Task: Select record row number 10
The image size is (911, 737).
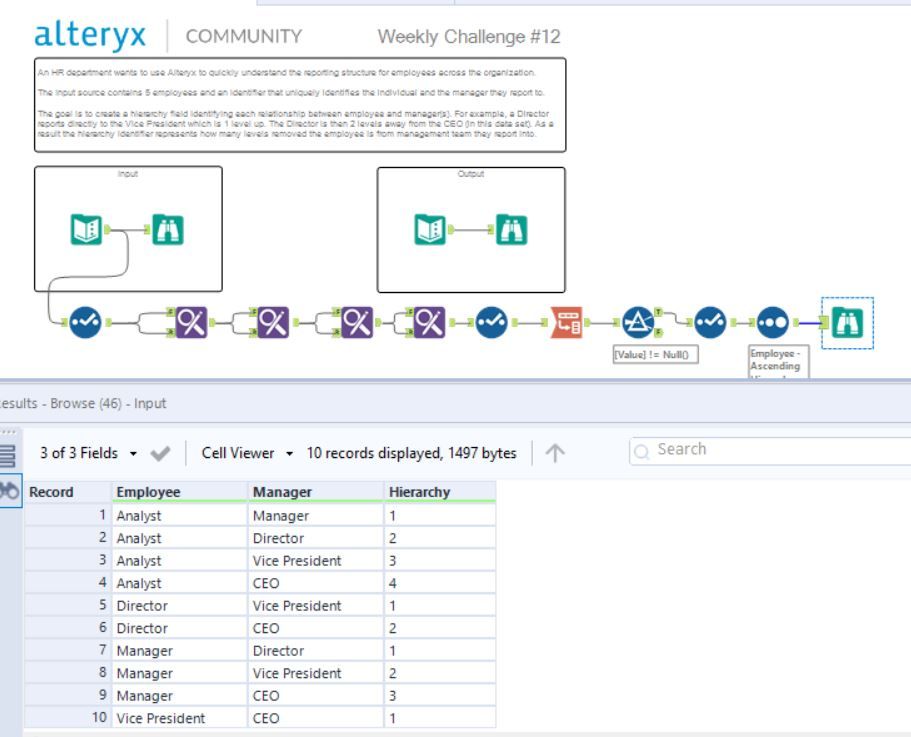Action: 67,718
